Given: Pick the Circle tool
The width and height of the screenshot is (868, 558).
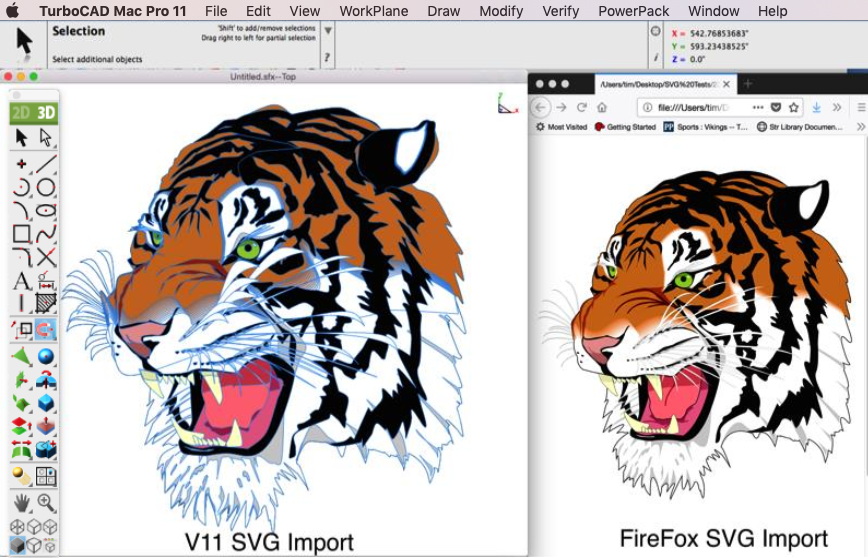Looking at the screenshot, I should coord(45,188).
